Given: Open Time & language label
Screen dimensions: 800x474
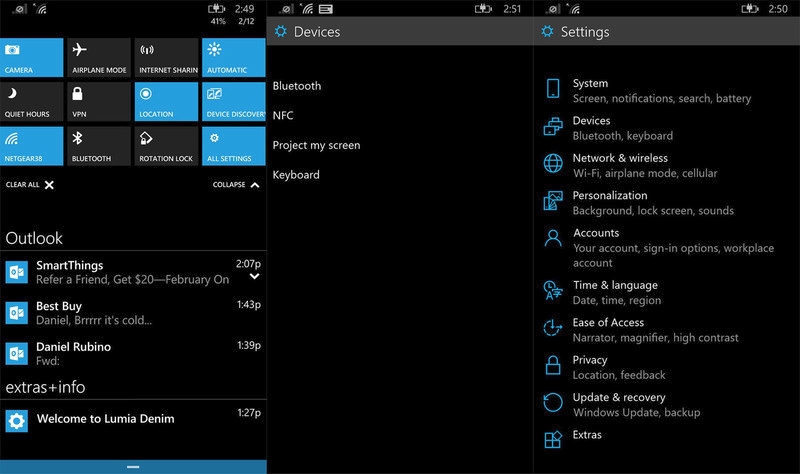Looking at the screenshot, I should (615, 285).
